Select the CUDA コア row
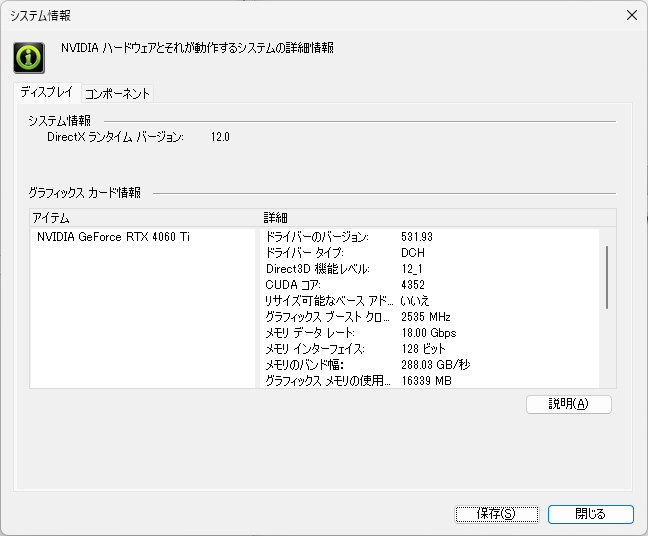The width and height of the screenshot is (648, 536). pos(430,285)
